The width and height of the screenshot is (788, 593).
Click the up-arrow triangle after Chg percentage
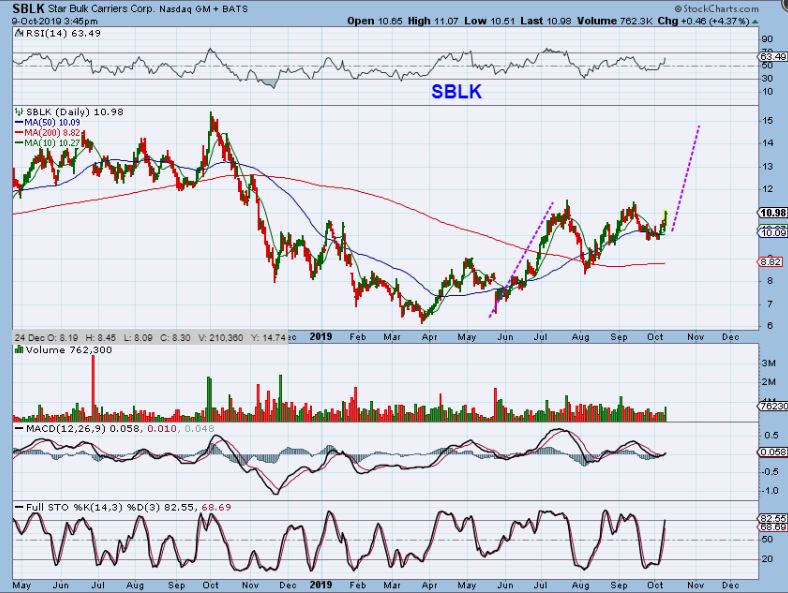pos(755,22)
